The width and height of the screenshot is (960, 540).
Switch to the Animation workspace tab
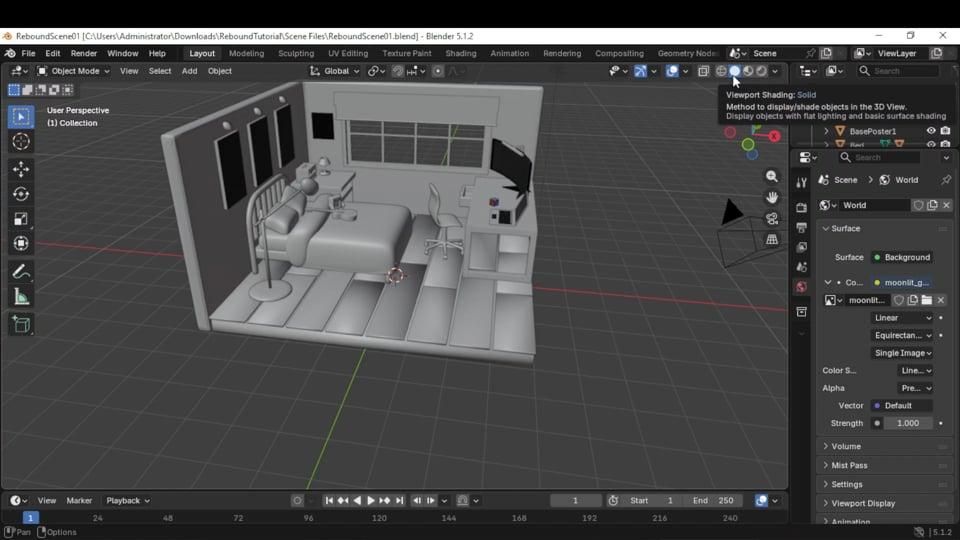click(509, 53)
